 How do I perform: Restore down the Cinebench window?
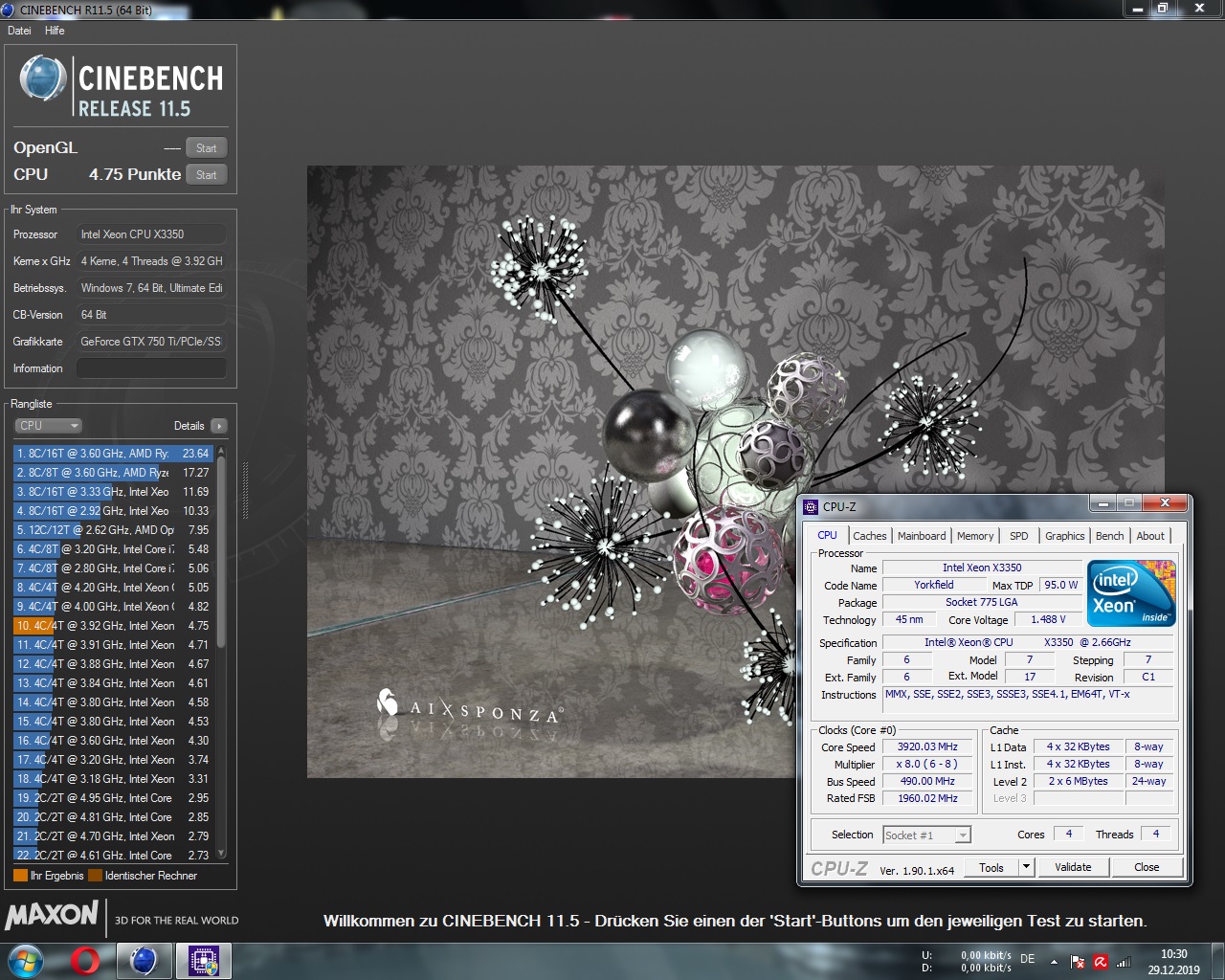click(1163, 8)
